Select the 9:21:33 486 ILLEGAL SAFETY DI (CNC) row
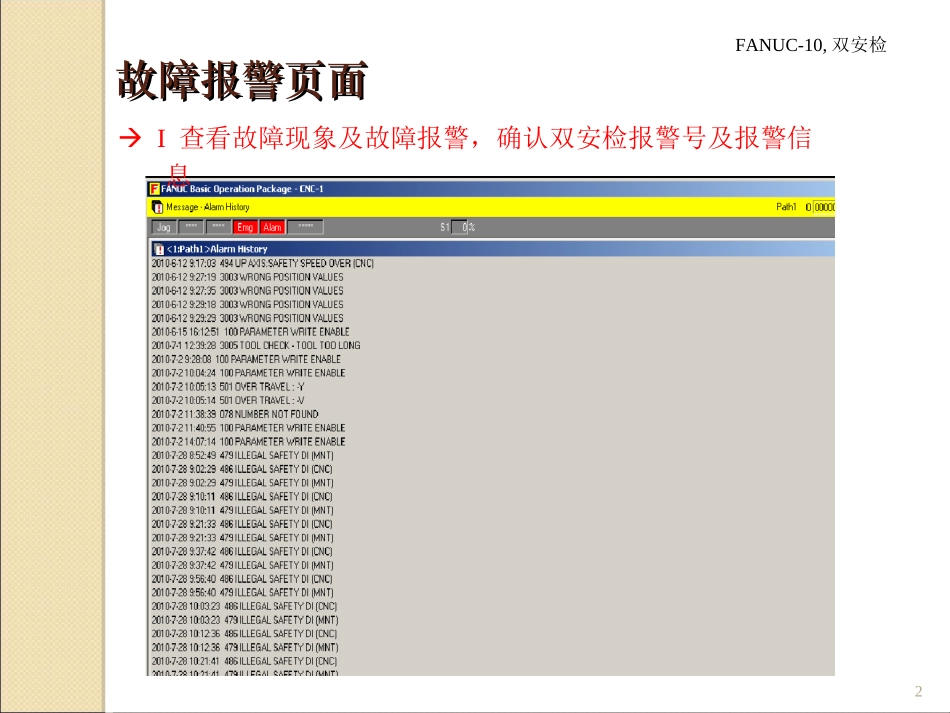The image size is (950, 713). [242, 524]
